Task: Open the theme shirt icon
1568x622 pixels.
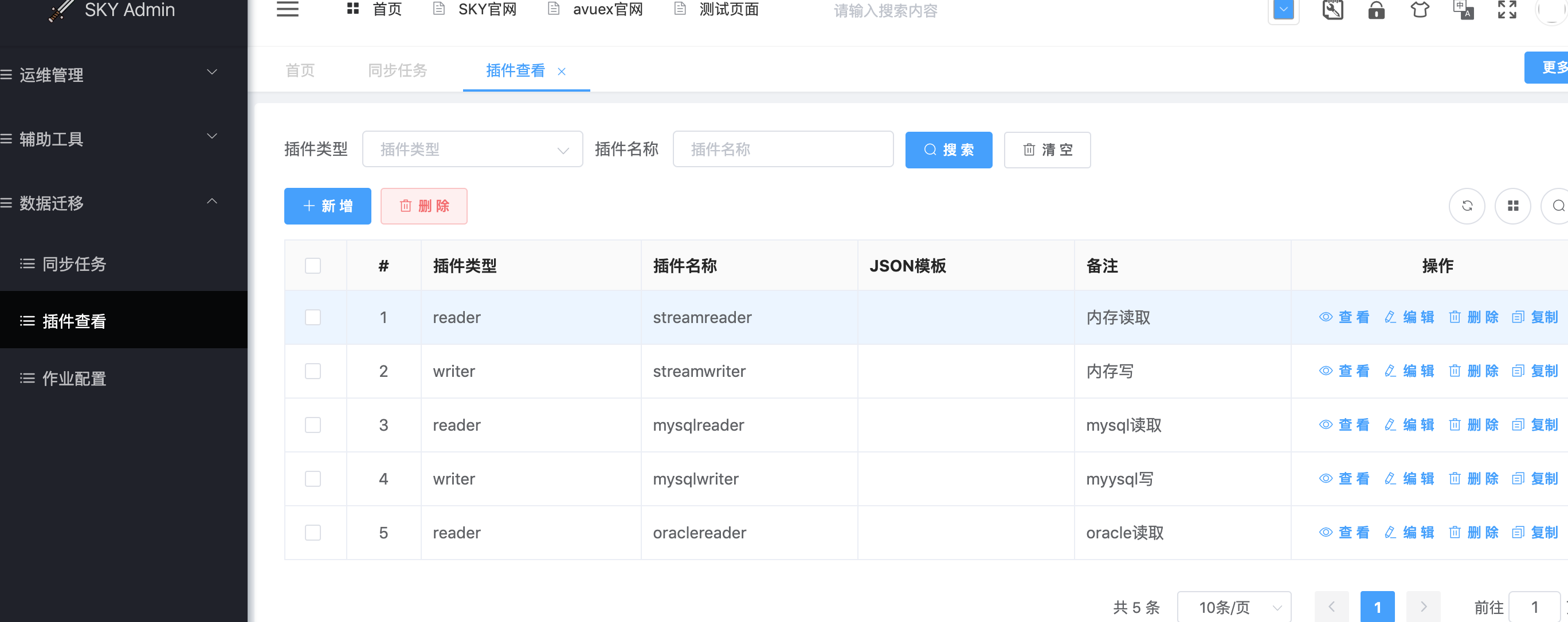Action: pyautogui.click(x=1420, y=10)
